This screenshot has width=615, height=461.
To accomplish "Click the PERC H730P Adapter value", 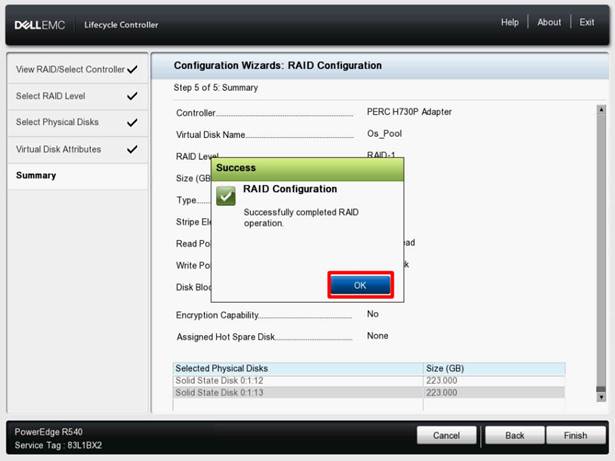I will tap(409, 112).
